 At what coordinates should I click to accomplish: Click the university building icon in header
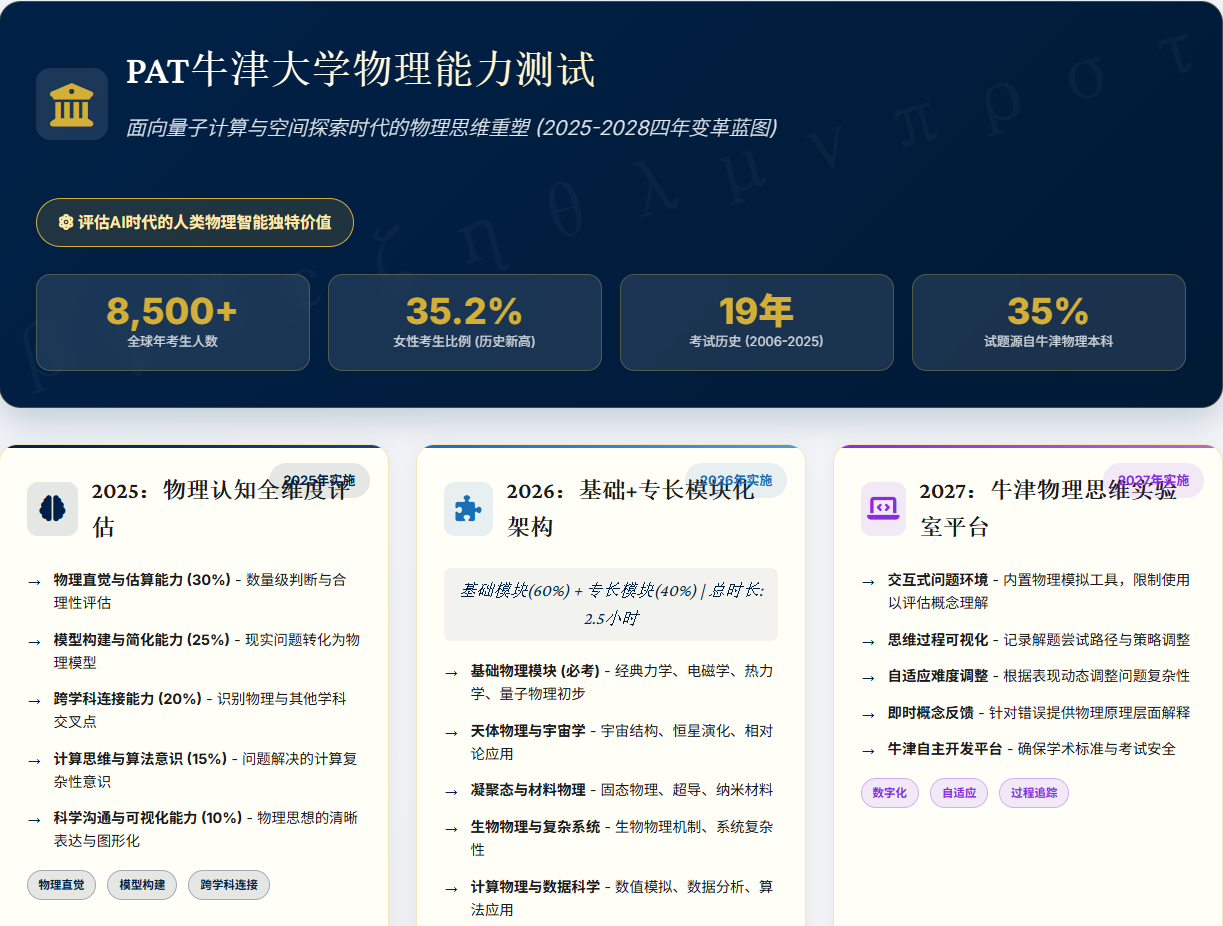tap(72, 104)
